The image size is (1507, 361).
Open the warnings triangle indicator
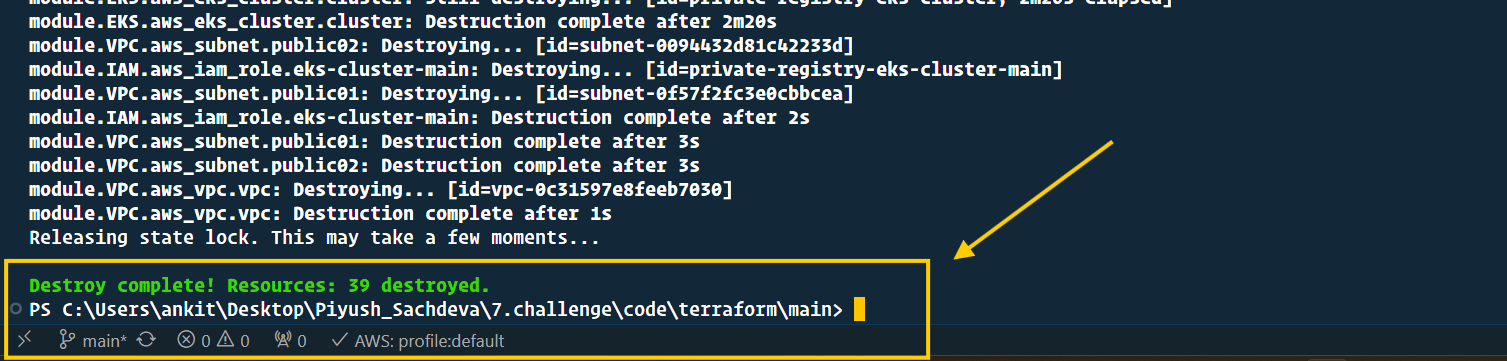coord(224,340)
